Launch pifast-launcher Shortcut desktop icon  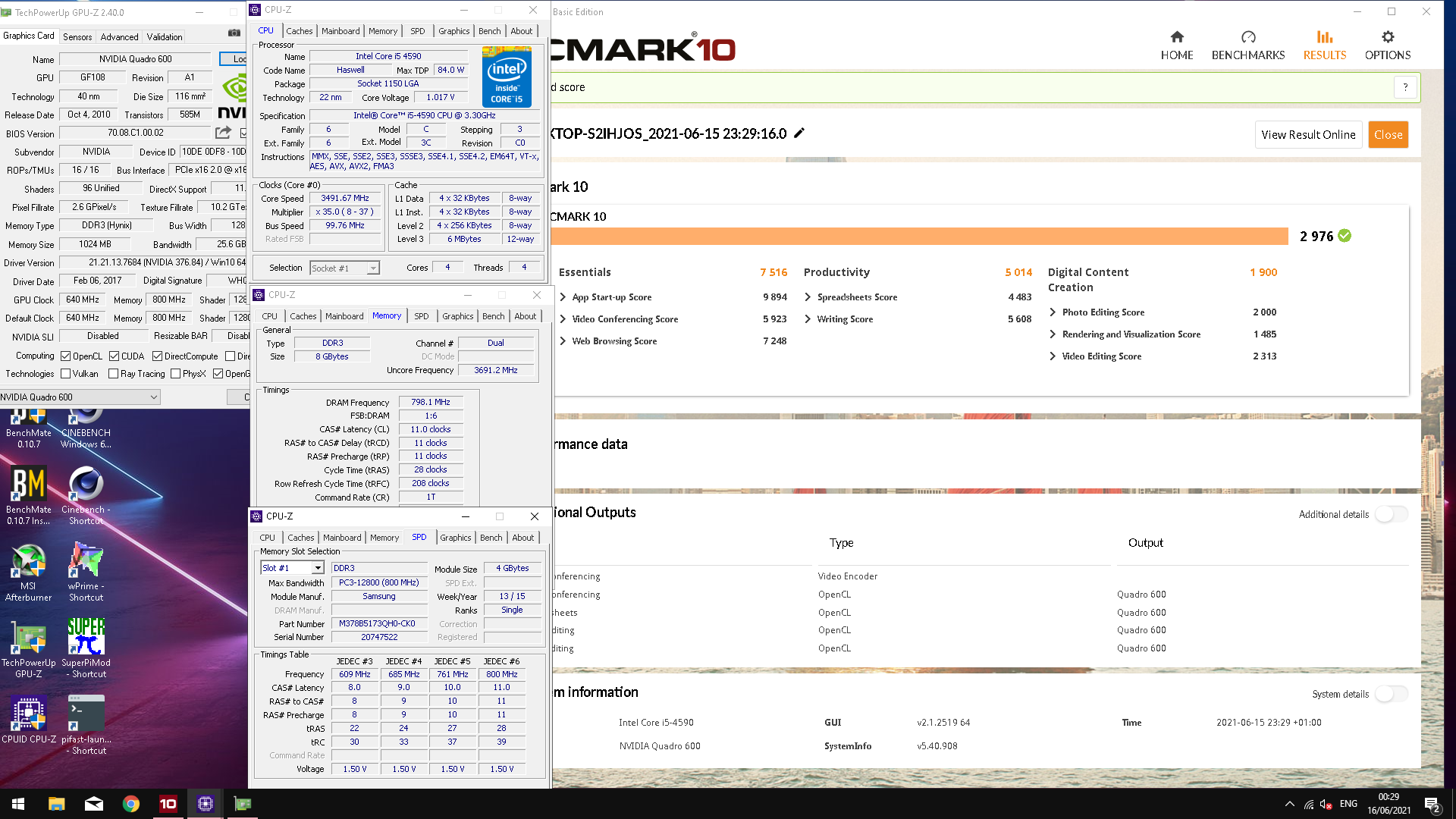click(86, 725)
